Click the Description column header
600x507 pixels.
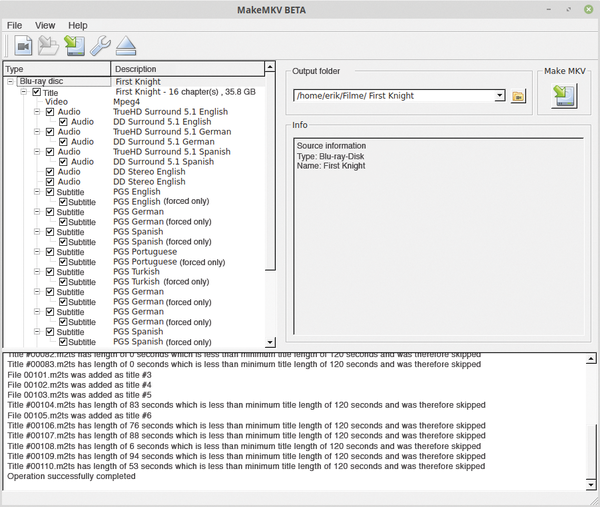point(188,69)
